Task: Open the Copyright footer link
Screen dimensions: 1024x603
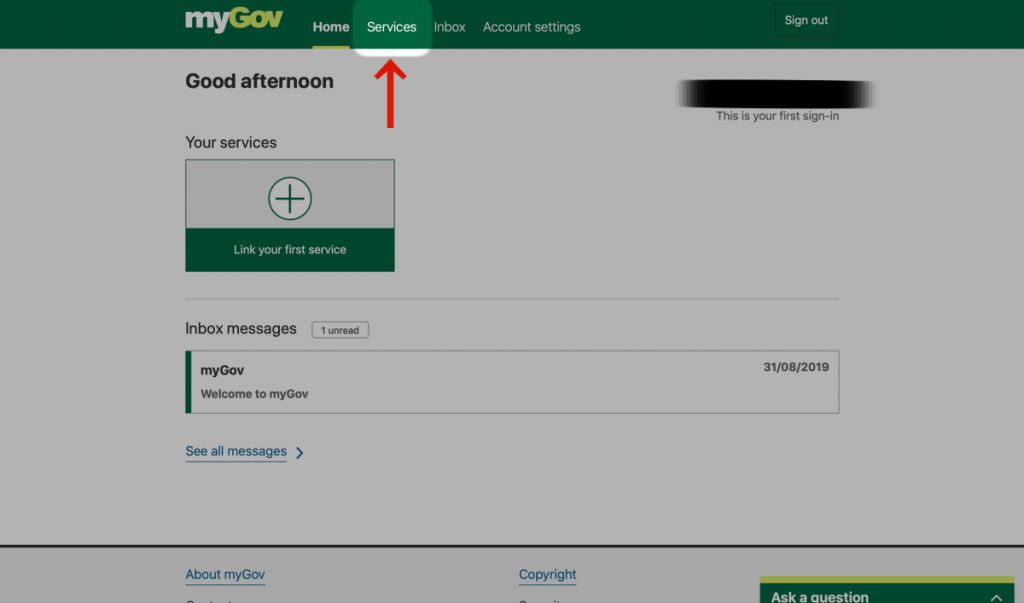Action: tap(547, 575)
